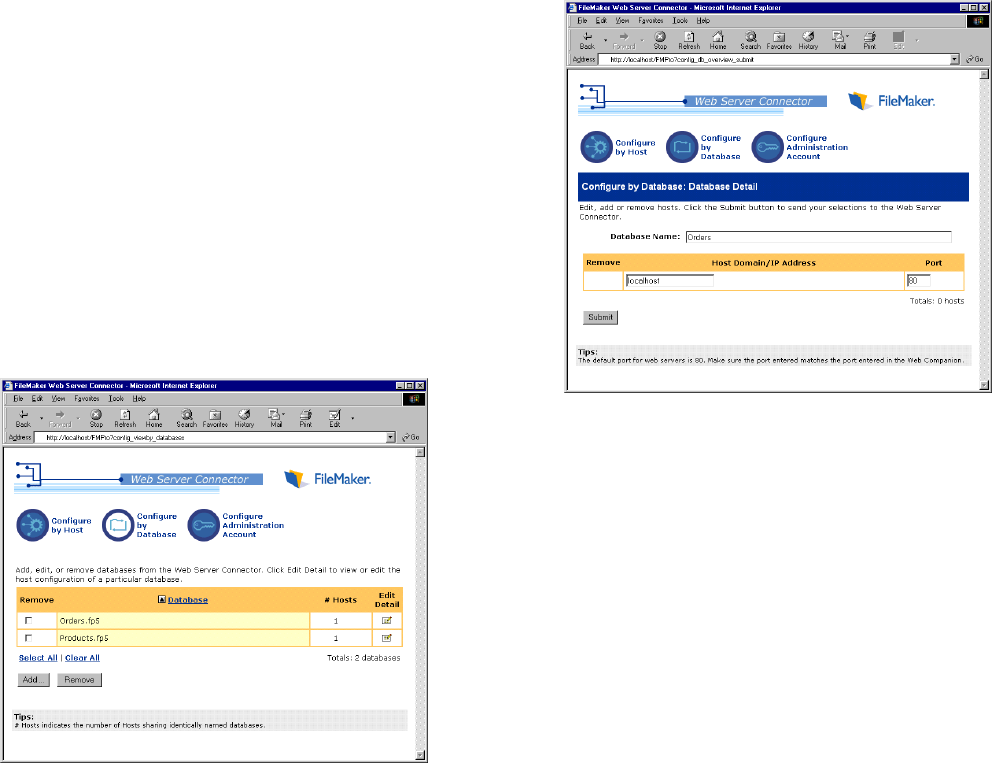
Task: Open Tools menu in Database Detail window
Action: (x=680, y=21)
